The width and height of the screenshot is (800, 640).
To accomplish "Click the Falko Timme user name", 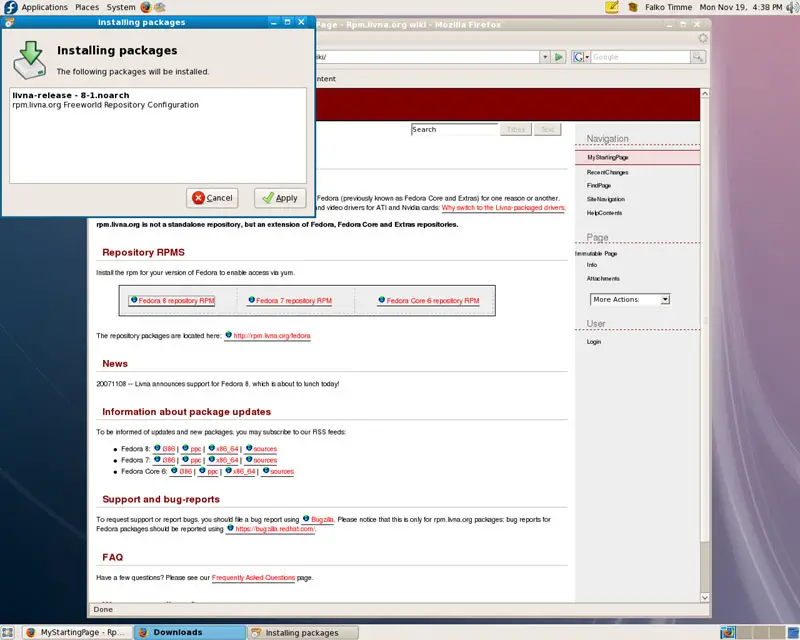I will pyautogui.click(x=668, y=7).
